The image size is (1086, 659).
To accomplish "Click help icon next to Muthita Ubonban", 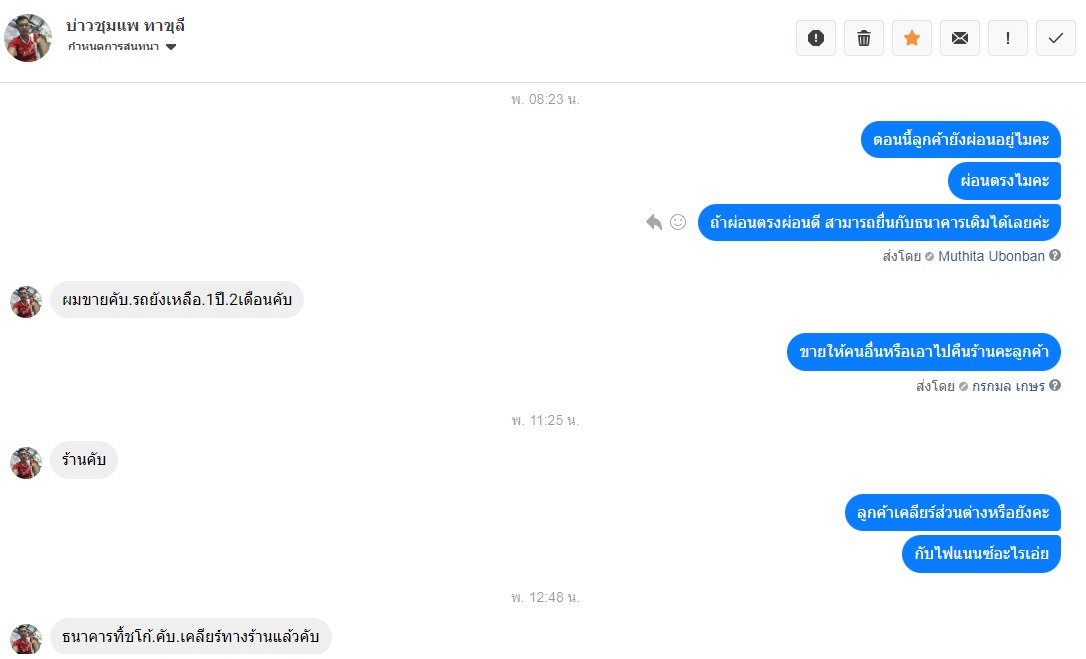I will click(x=1055, y=255).
